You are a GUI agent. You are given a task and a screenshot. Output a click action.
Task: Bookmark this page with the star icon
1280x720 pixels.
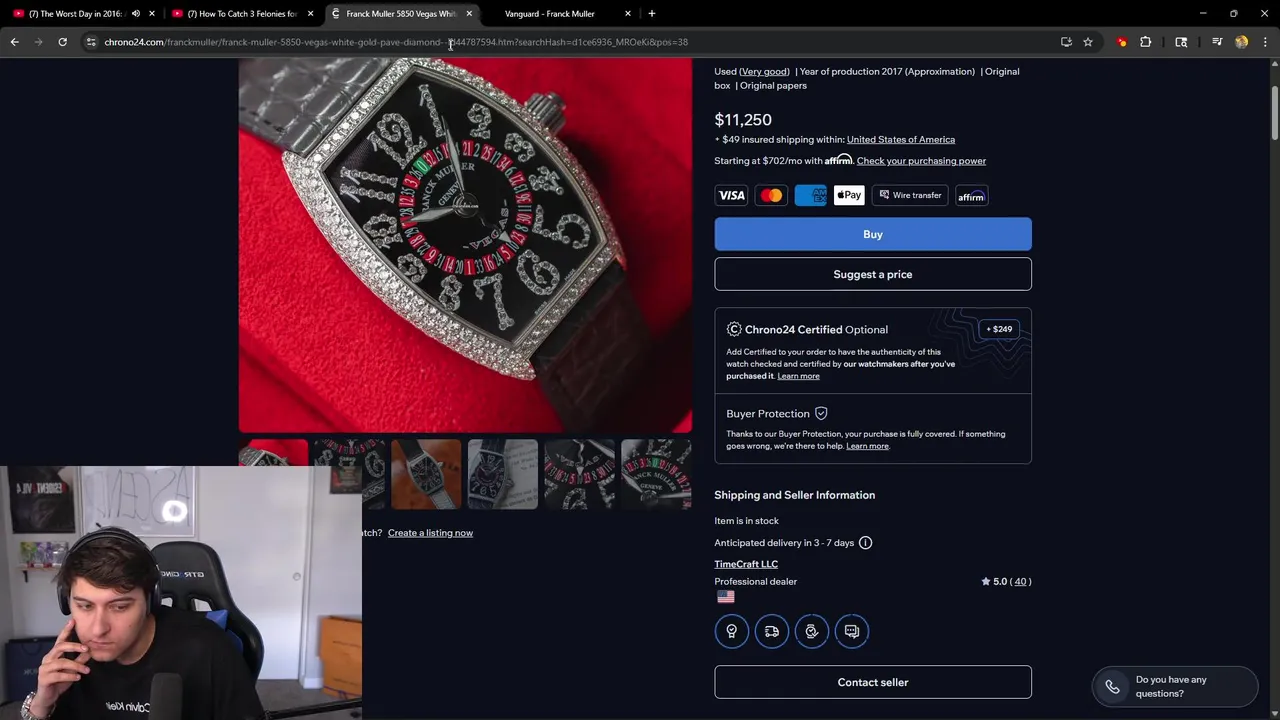coord(1088,42)
